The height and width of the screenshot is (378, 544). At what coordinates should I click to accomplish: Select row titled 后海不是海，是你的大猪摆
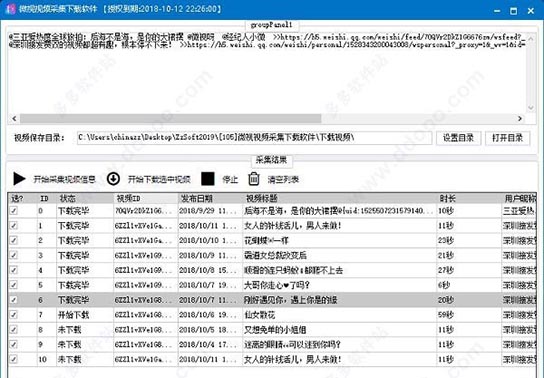click(x=272, y=211)
